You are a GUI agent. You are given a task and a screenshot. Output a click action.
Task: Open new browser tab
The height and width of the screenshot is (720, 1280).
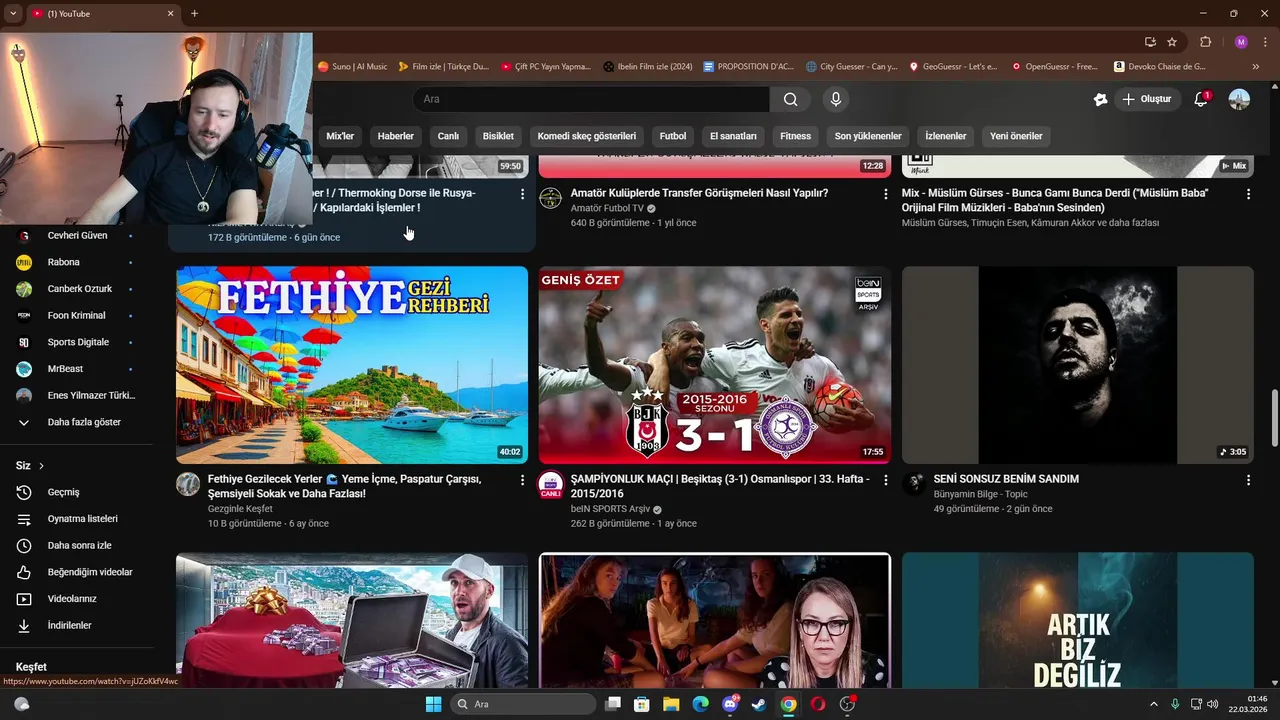coord(194,13)
